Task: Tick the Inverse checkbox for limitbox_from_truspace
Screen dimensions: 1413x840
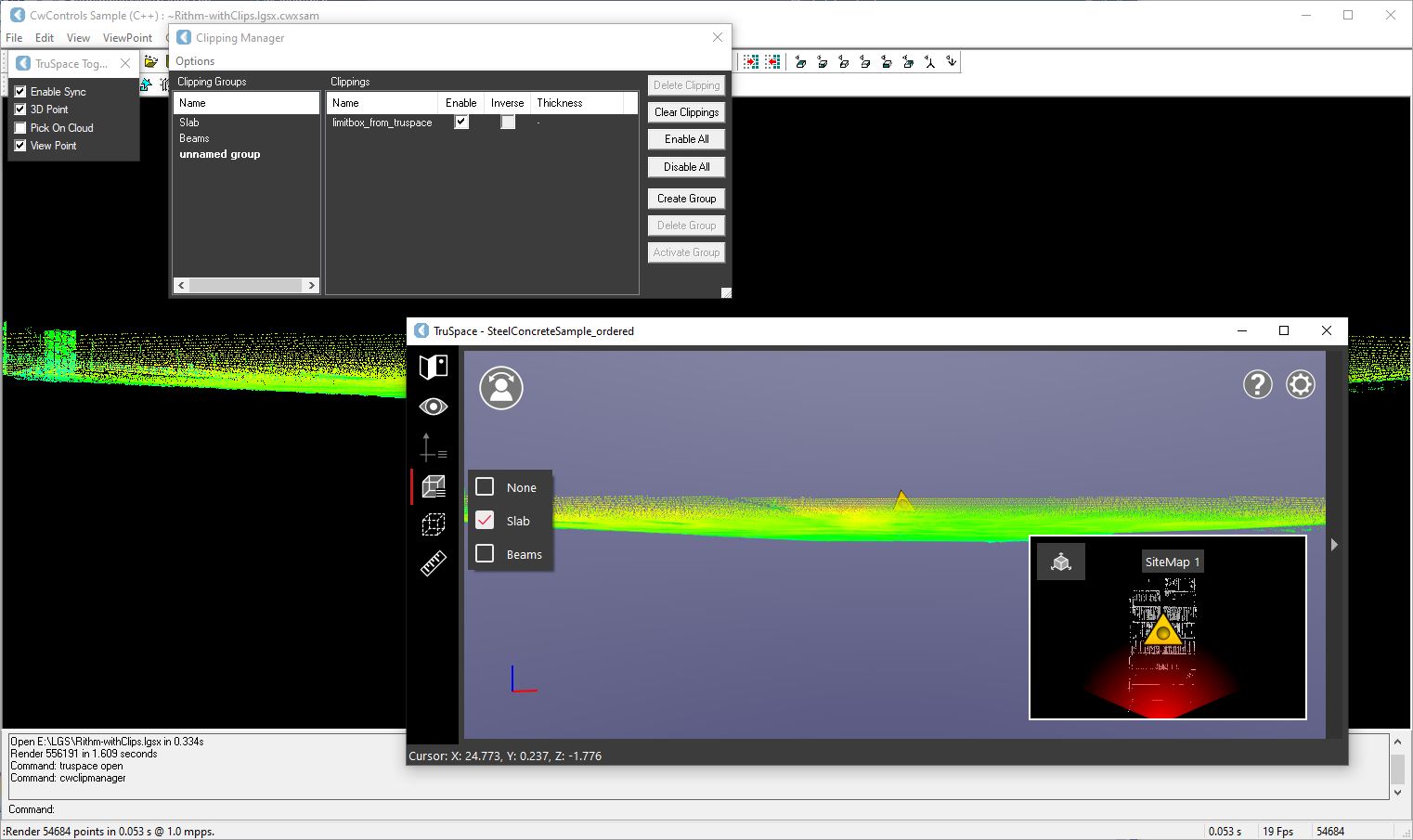Action: click(x=508, y=123)
